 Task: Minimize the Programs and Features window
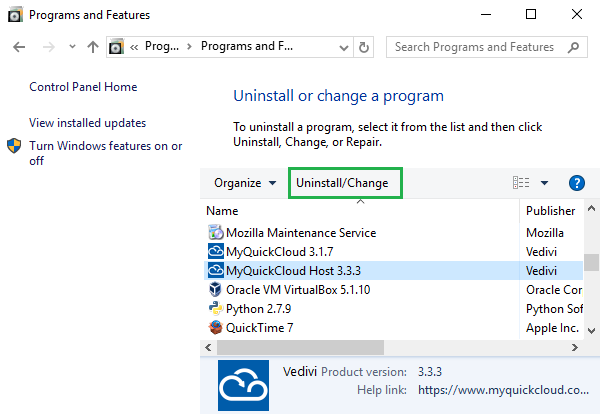tap(486, 15)
